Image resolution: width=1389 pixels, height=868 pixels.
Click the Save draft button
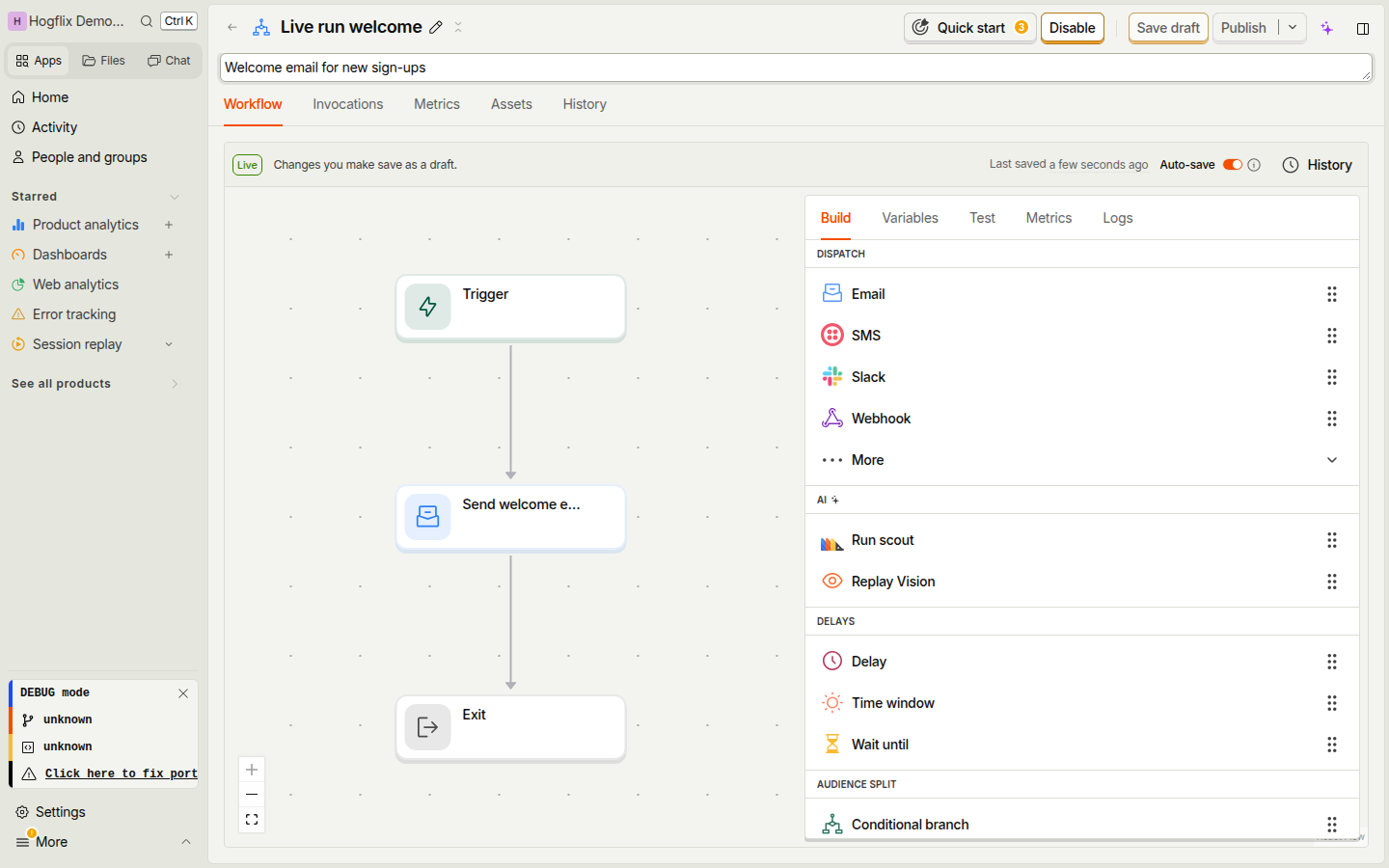pyautogui.click(x=1168, y=28)
